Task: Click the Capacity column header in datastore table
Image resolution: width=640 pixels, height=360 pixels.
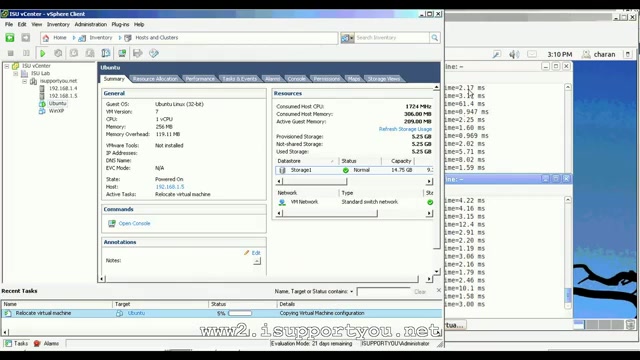Action: [401, 161]
